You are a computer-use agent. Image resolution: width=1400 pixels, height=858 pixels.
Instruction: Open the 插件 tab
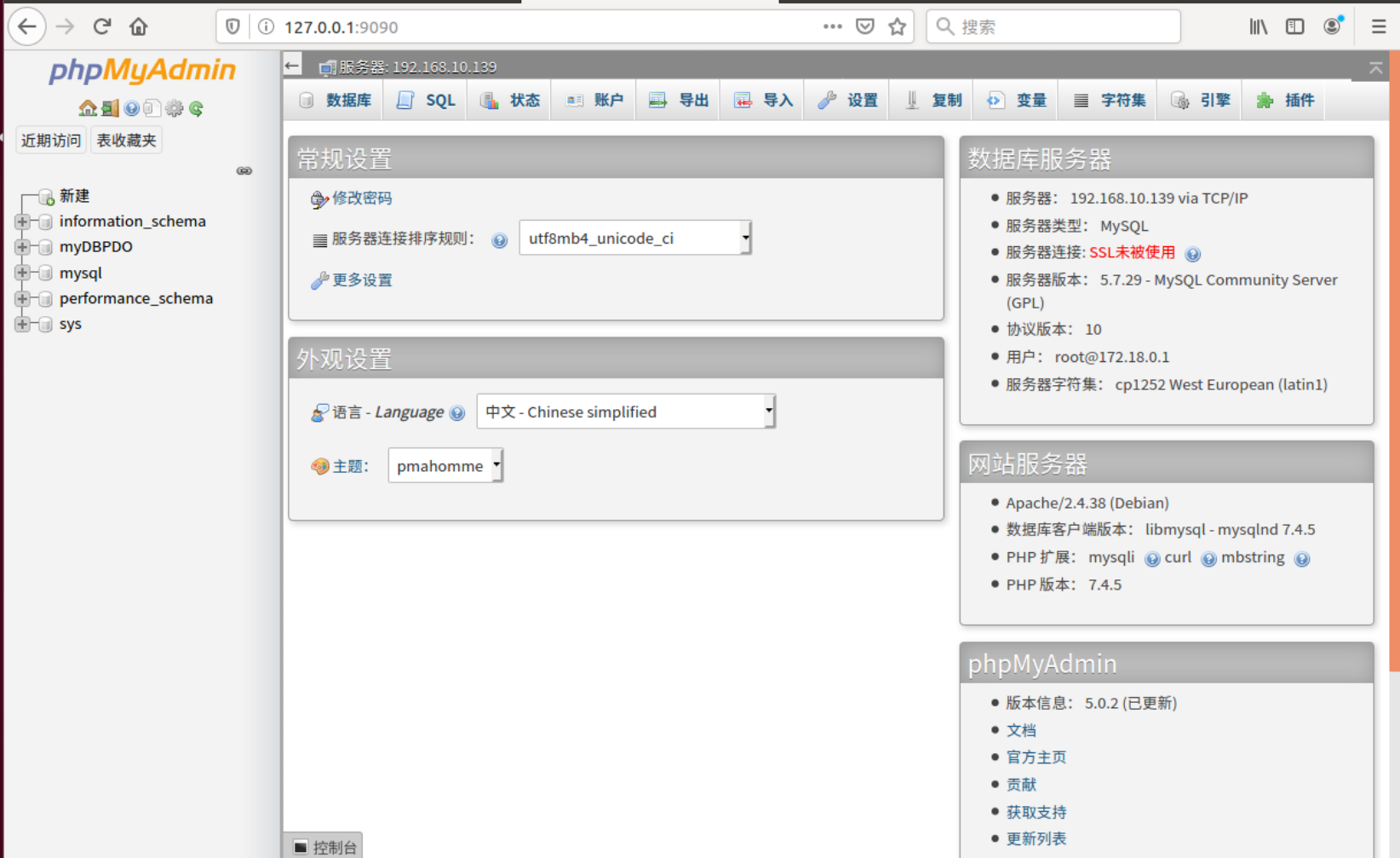pyautogui.click(x=1284, y=101)
